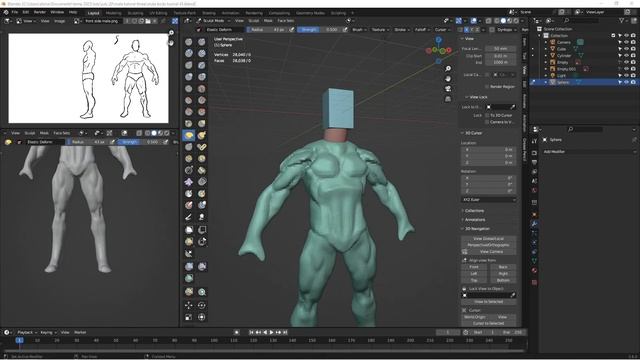Open the XYZ Euler rotation dropdown
The width and height of the screenshot is (640, 360).
489,200
